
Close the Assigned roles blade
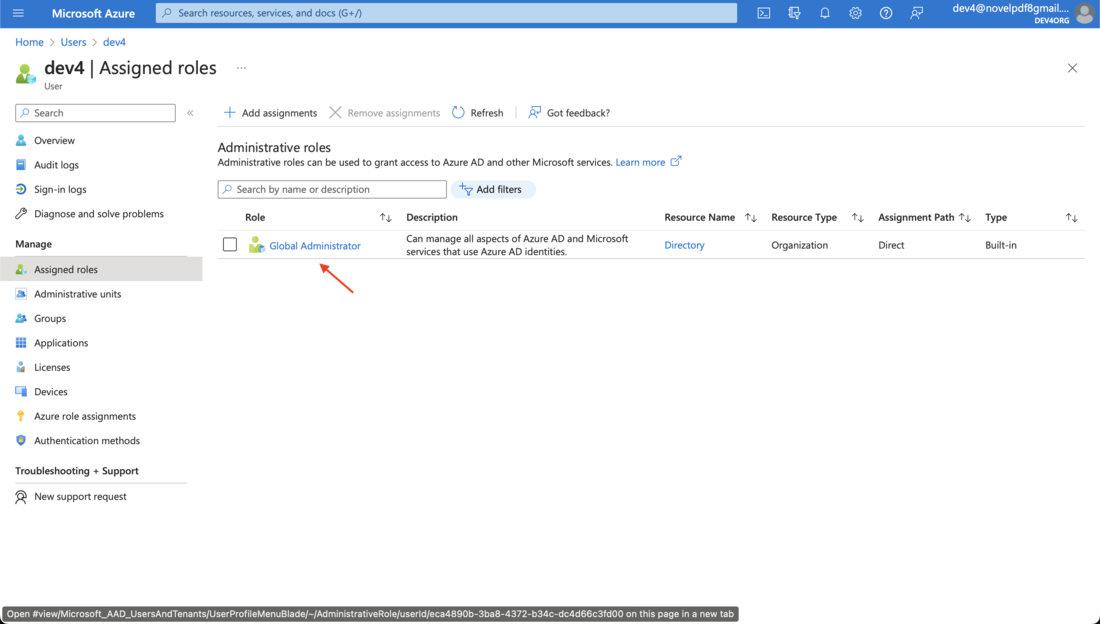(1072, 68)
